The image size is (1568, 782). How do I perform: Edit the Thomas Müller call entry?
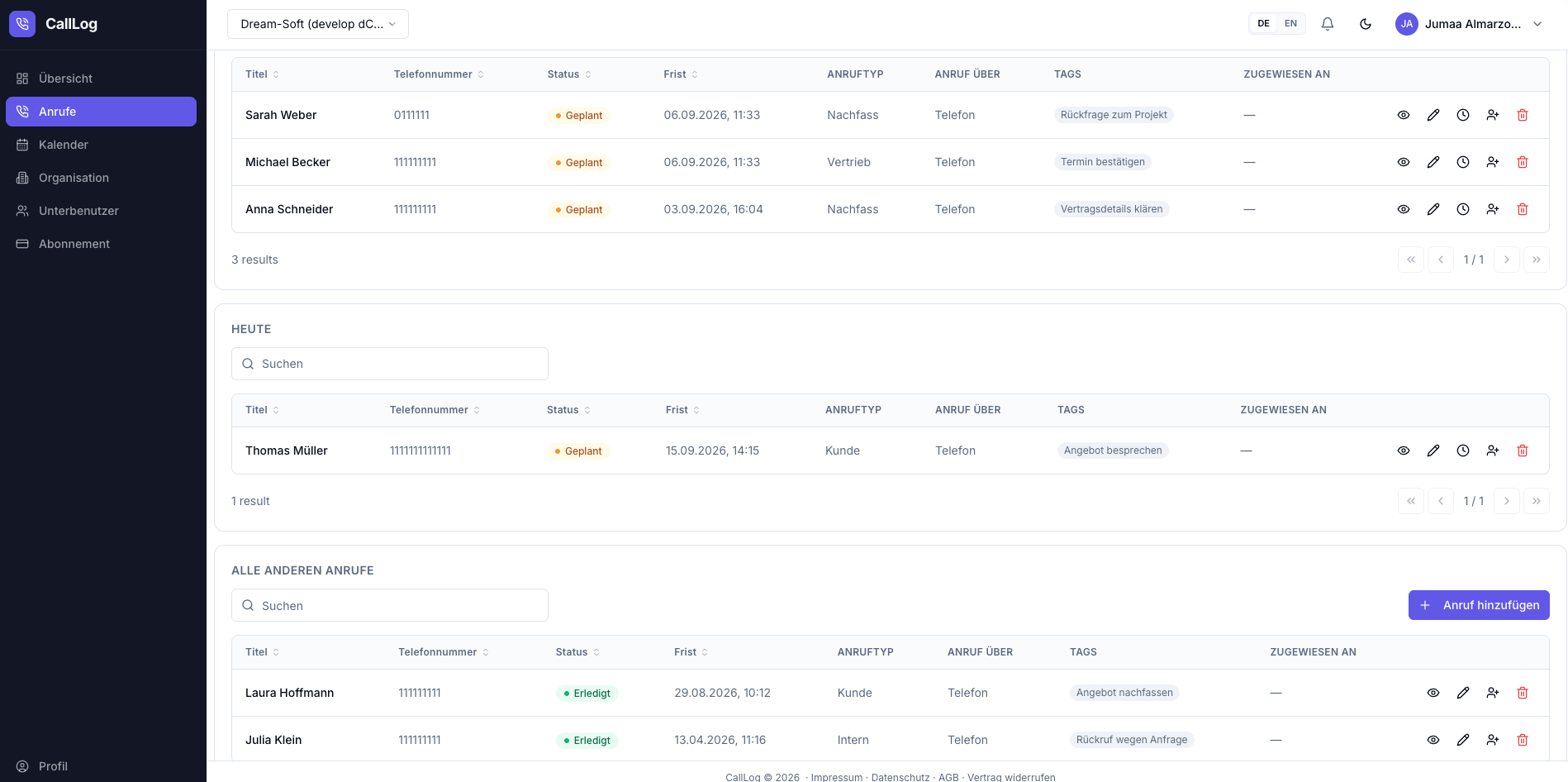click(x=1433, y=451)
